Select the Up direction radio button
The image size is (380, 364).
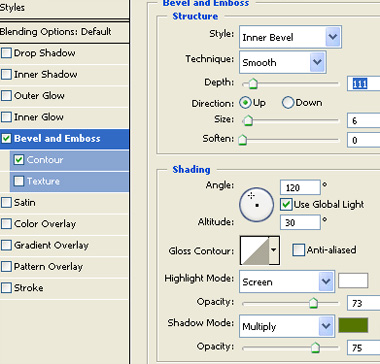245,103
